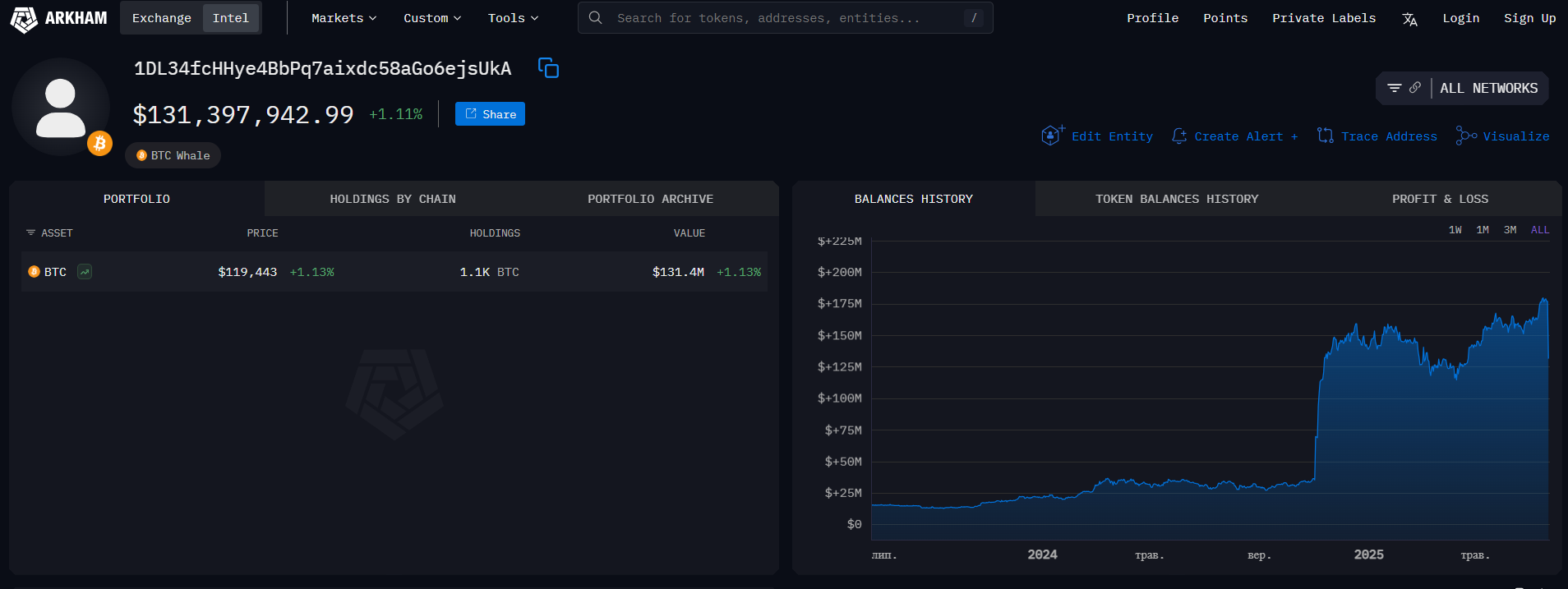
Task: Click the Trace Address icon
Action: tap(1325, 136)
